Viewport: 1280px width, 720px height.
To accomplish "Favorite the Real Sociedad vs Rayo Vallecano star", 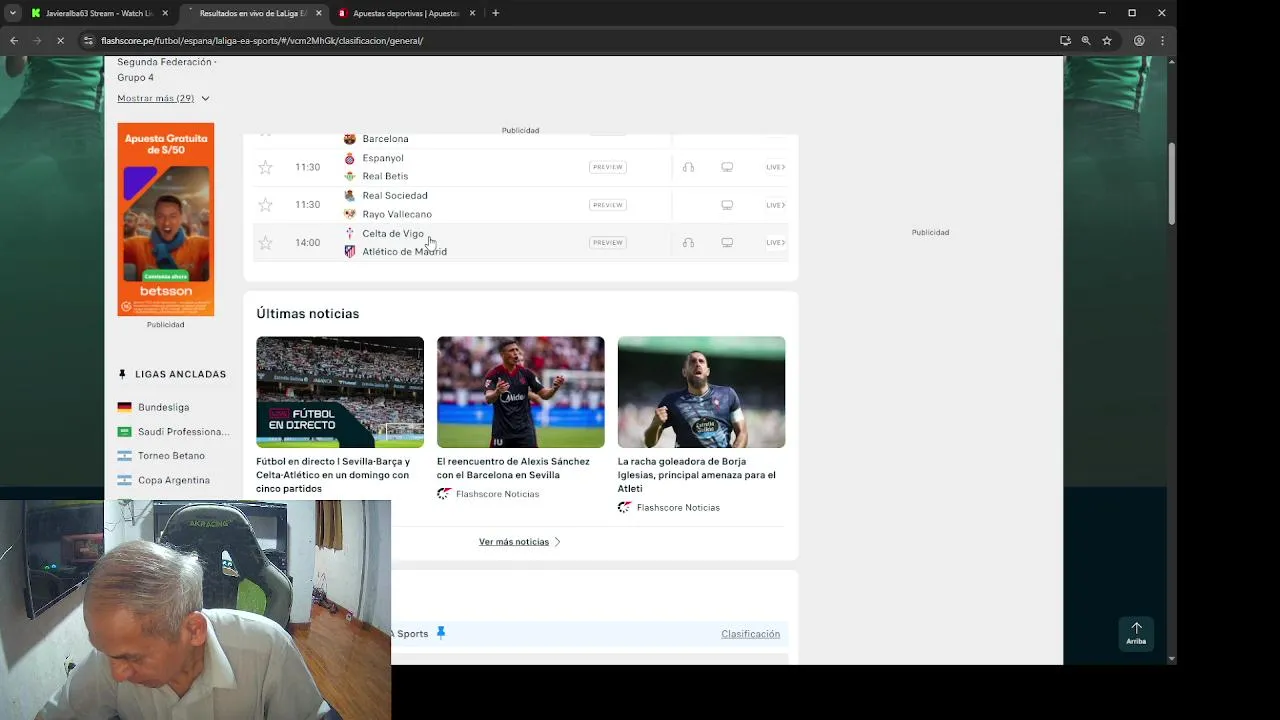I will 265,205.
